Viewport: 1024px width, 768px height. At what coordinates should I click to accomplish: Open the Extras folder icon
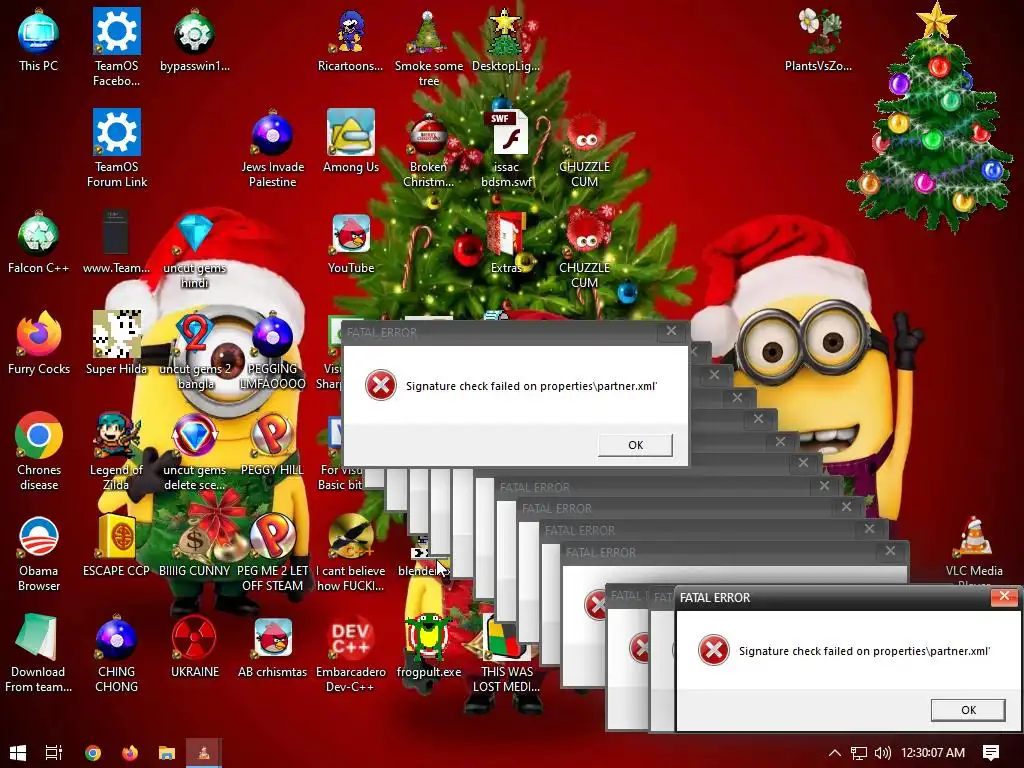pos(505,234)
